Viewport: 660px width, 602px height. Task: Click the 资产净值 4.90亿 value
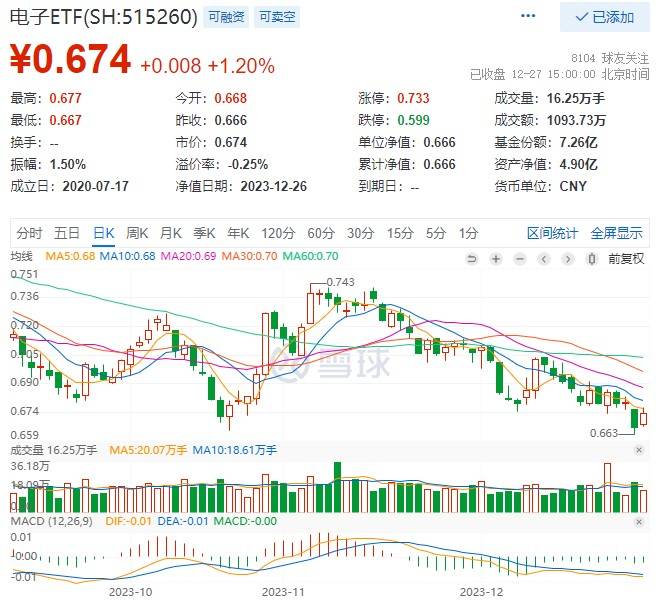pyautogui.click(x=578, y=165)
